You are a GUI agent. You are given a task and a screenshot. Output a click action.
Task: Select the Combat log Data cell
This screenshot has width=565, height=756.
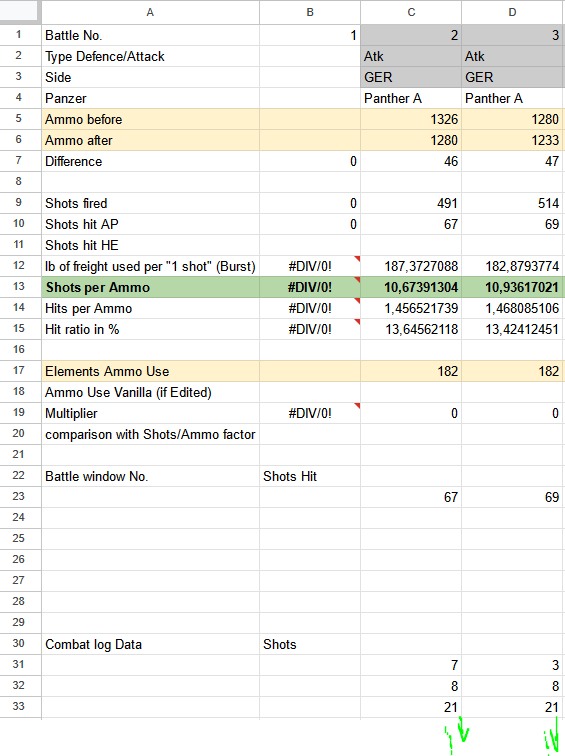pos(150,644)
